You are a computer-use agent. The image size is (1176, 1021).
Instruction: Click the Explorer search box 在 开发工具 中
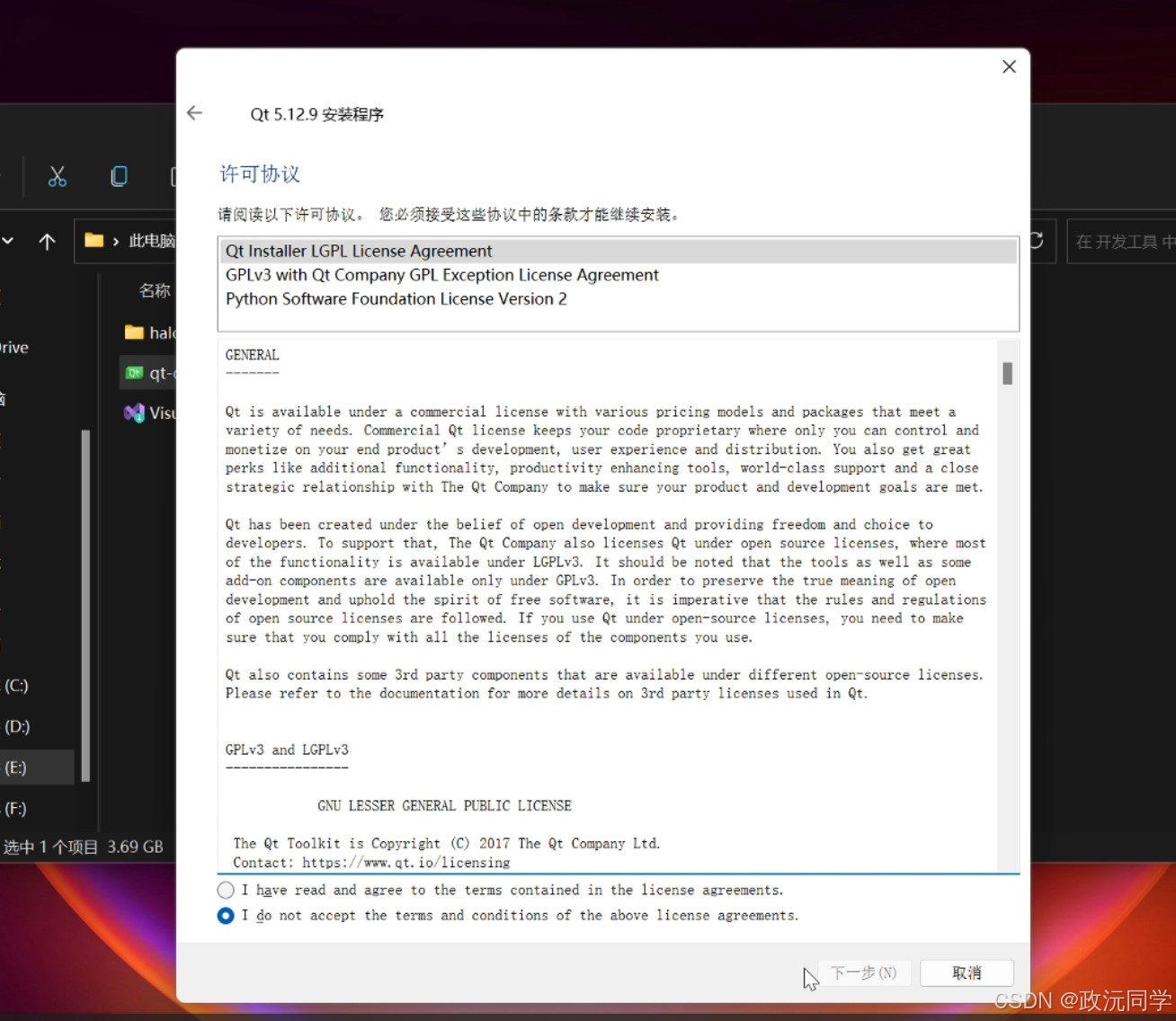tap(1121, 241)
